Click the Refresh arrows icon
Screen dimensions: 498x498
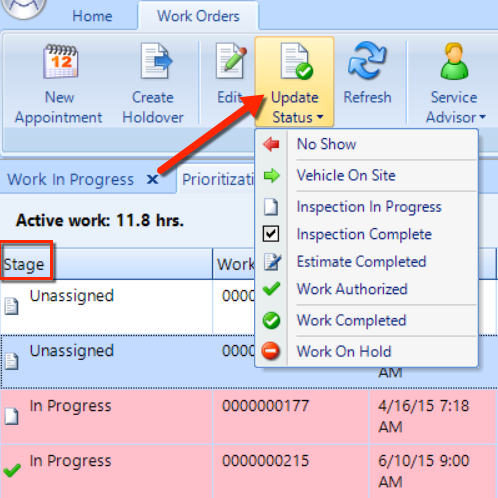367,60
